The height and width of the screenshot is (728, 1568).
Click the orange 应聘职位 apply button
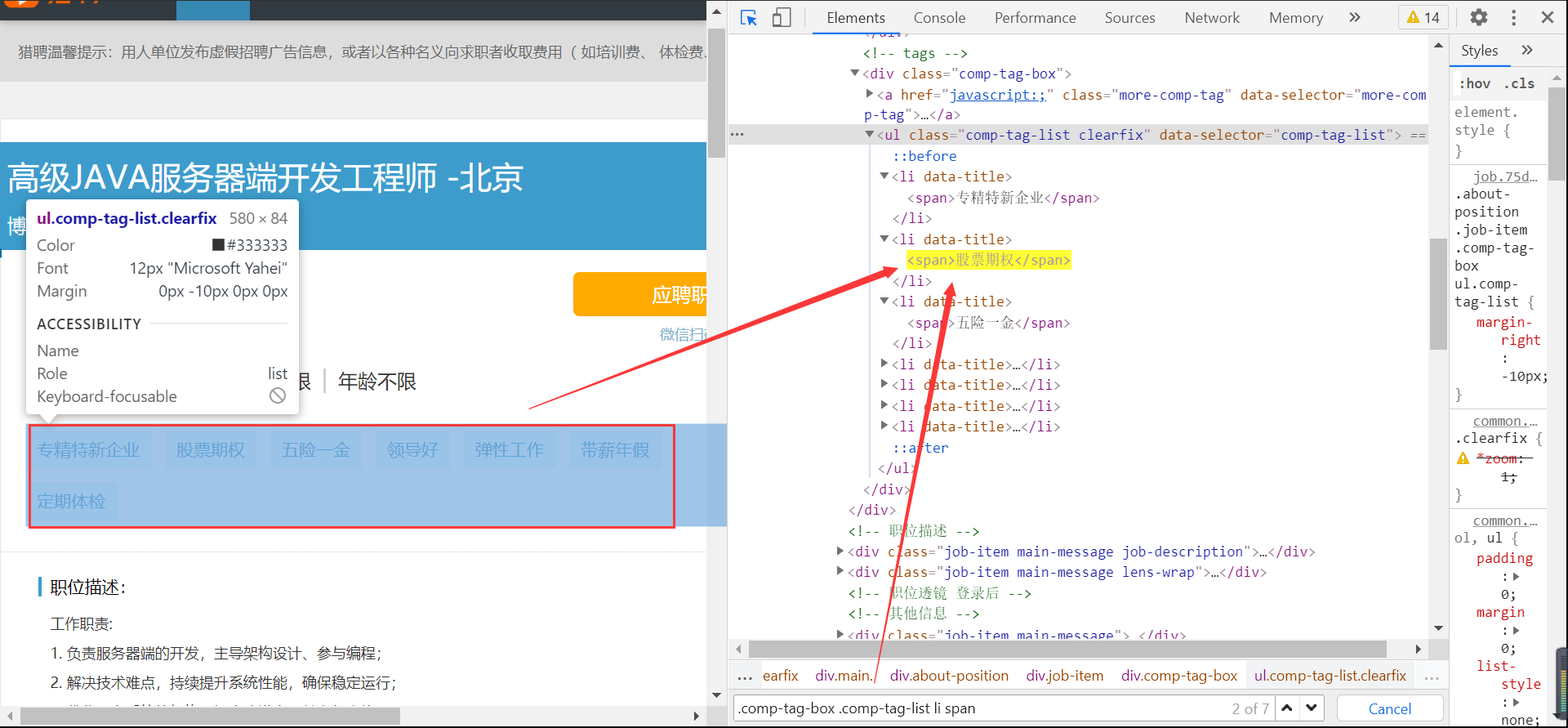640,294
